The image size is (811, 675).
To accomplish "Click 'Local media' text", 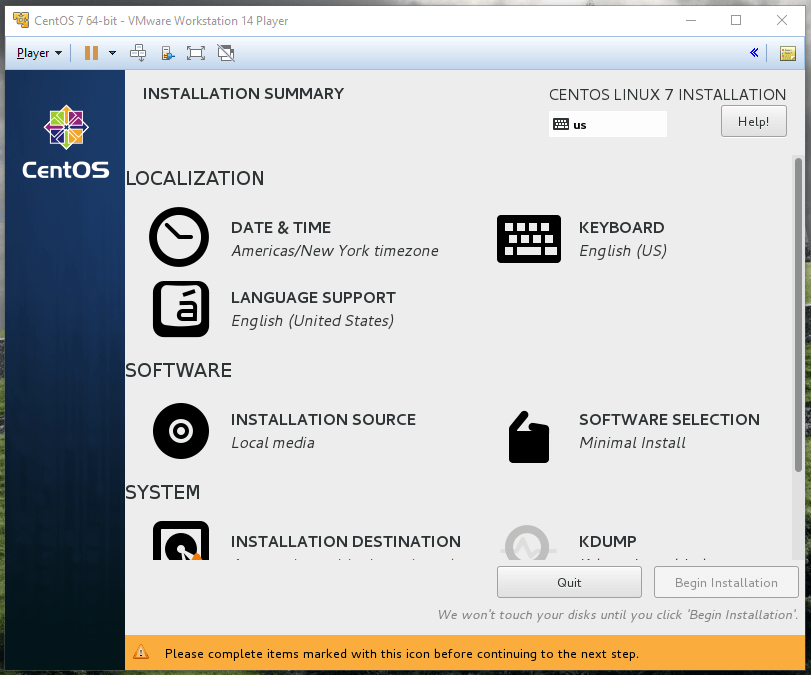I will tap(273, 443).
